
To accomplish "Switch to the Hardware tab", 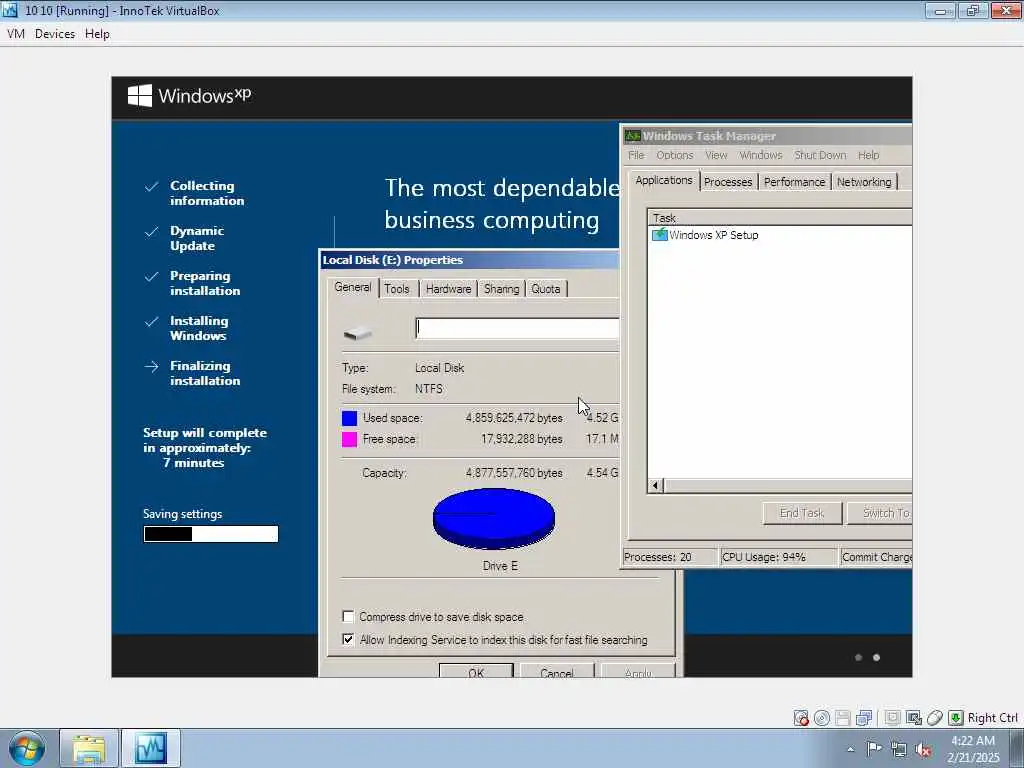I will pos(448,289).
